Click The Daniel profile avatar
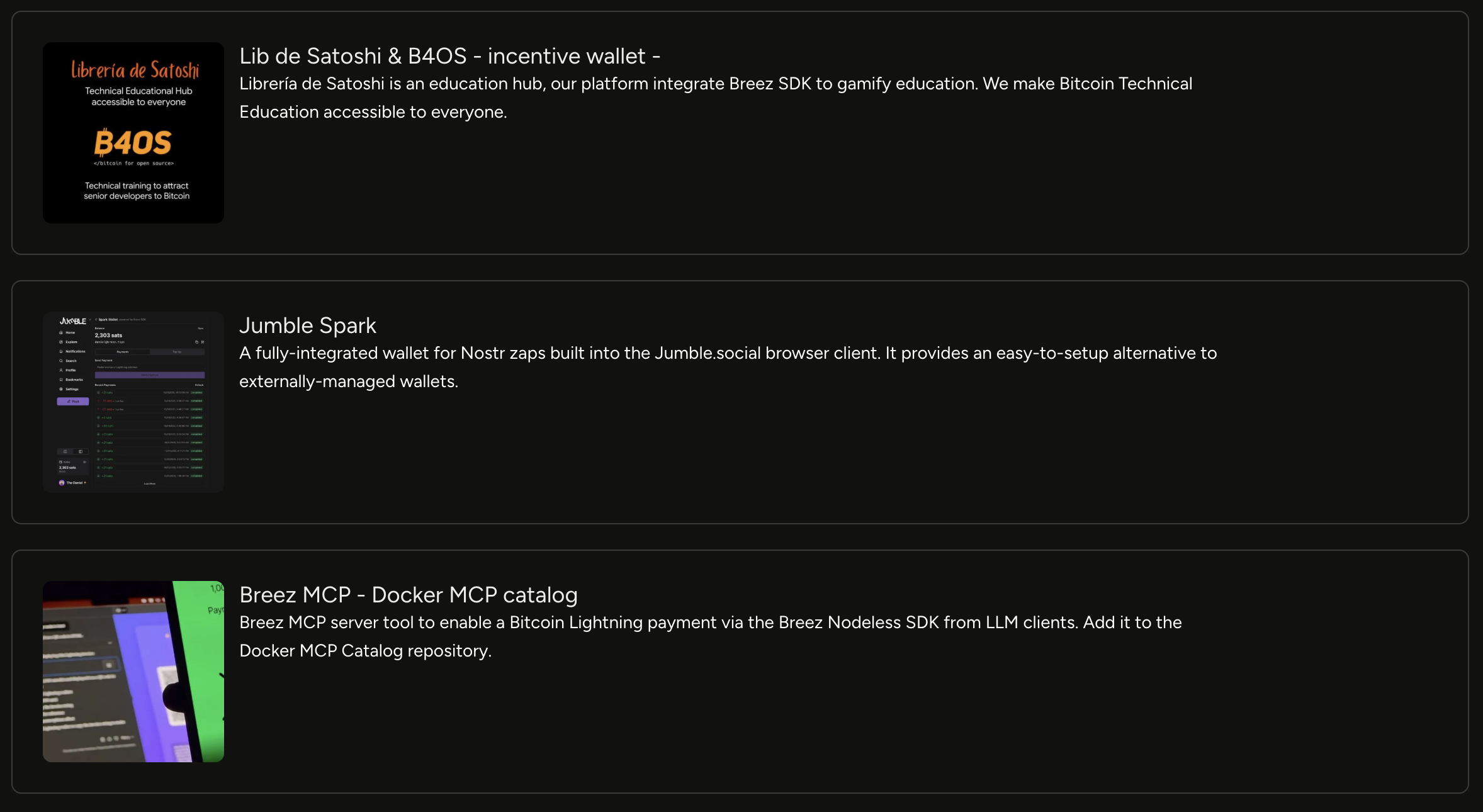1483x812 pixels. point(62,483)
